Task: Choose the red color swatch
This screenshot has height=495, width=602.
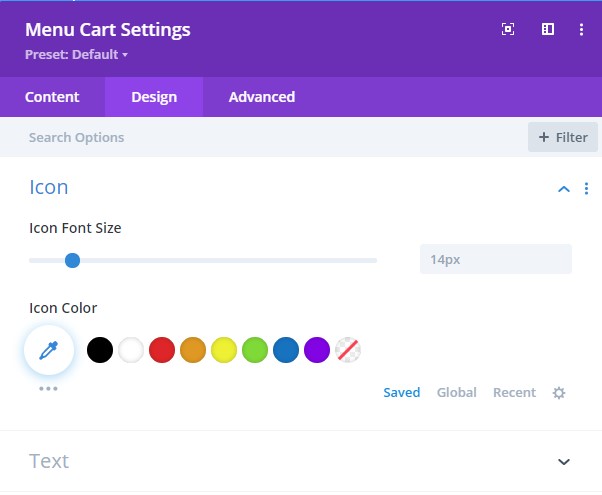Action: pos(162,350)
